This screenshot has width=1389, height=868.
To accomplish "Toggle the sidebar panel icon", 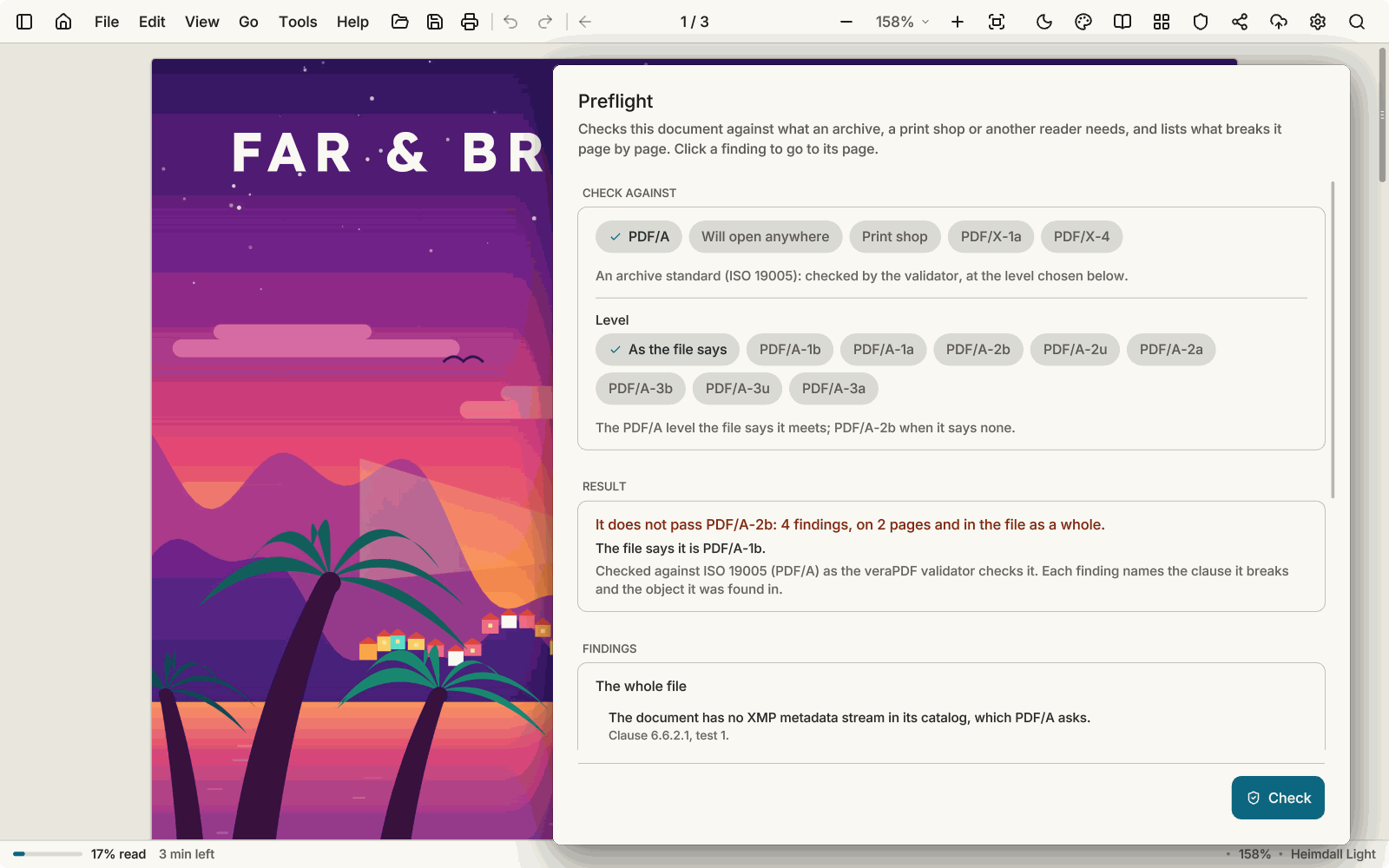I will [24, 22].
